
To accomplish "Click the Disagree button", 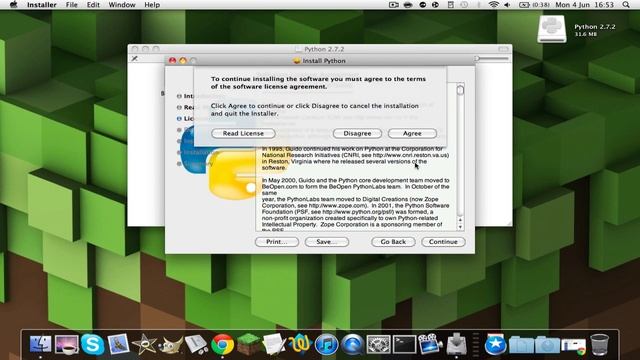I will tap(357, 133).
